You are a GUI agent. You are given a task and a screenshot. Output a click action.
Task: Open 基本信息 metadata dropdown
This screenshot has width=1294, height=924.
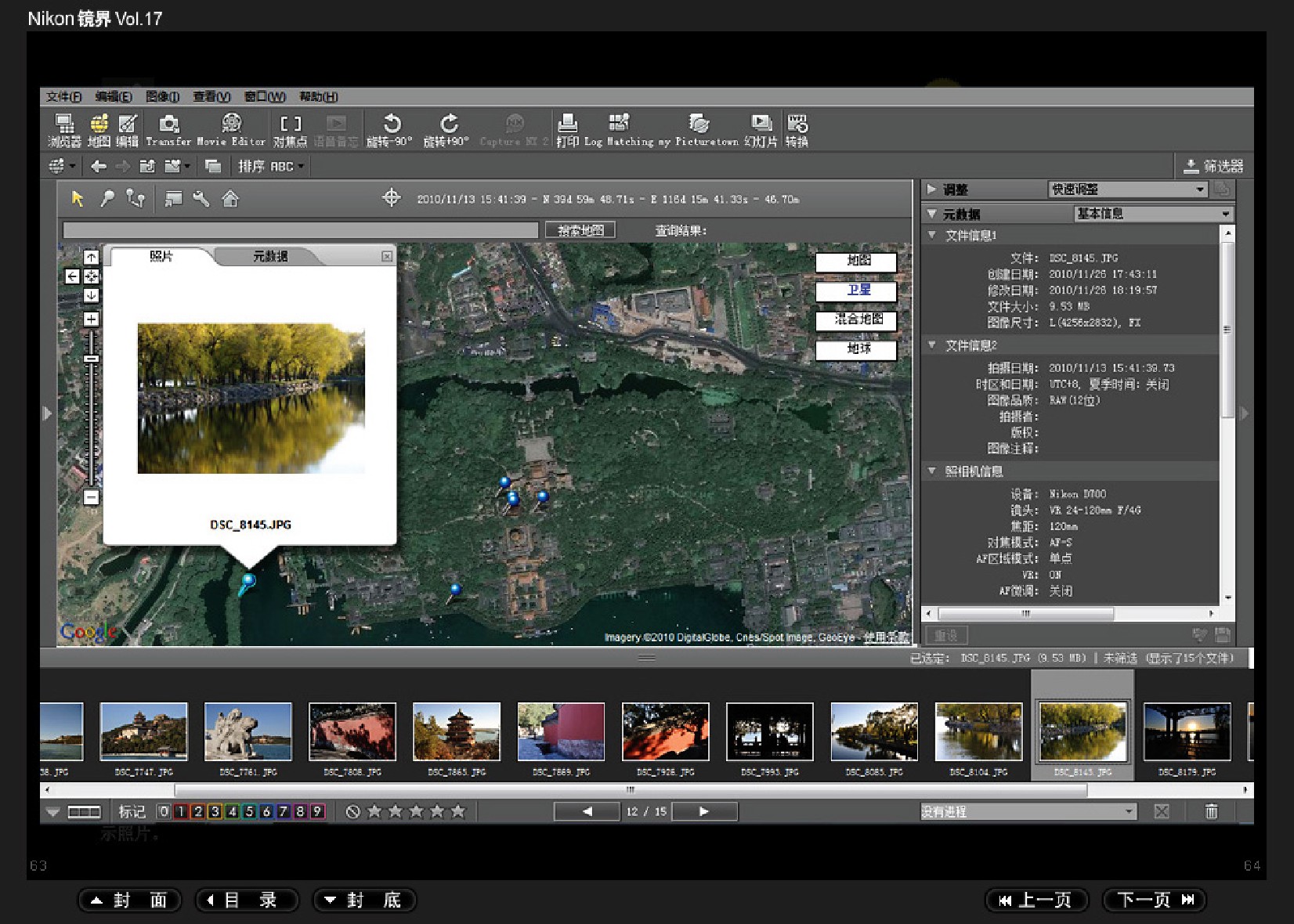[1153, 214]
